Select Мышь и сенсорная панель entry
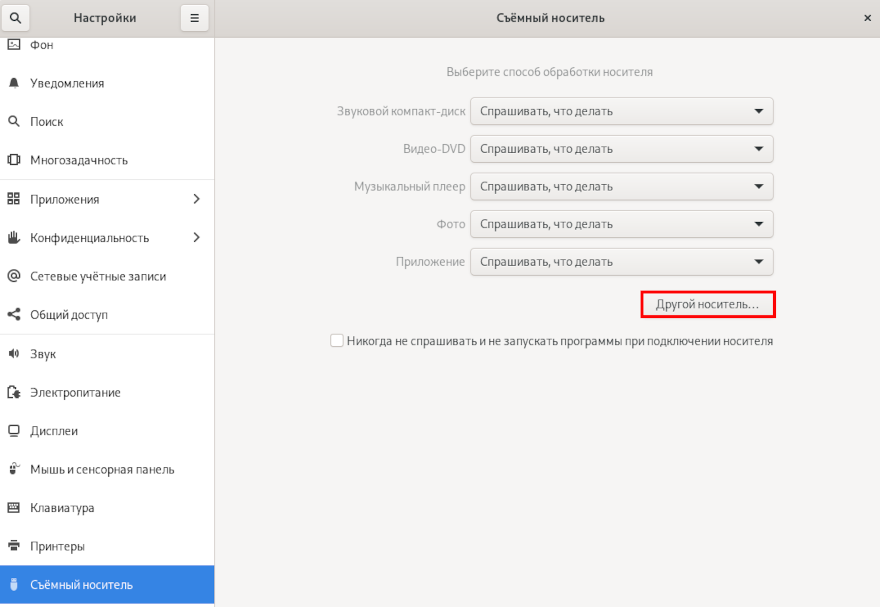Screen dimensions: 880x607 click(107, 469)
